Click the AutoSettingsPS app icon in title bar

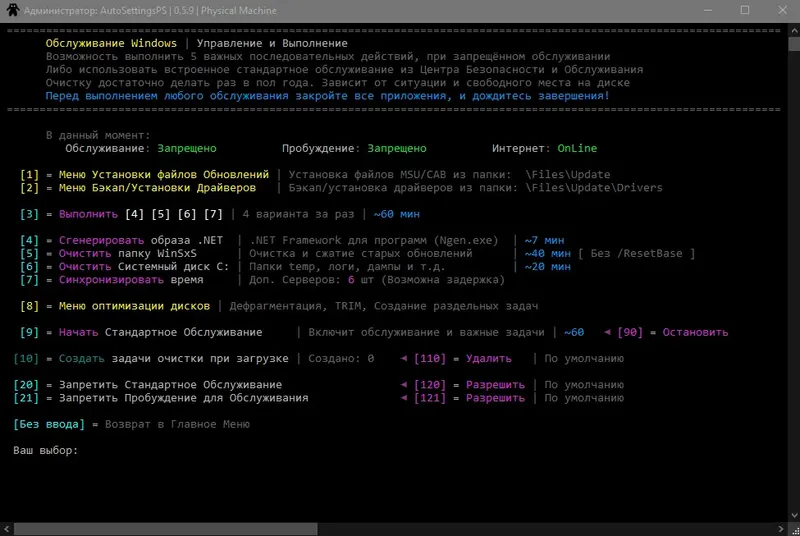13,10
